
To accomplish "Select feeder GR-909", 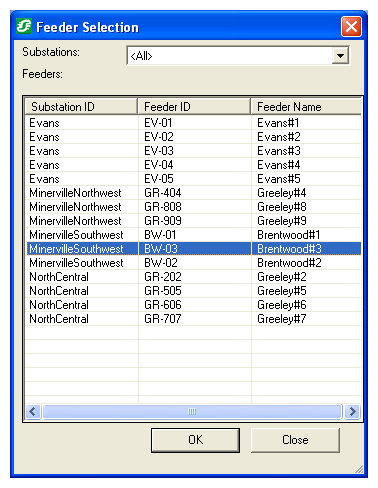I will pos(163,221).
